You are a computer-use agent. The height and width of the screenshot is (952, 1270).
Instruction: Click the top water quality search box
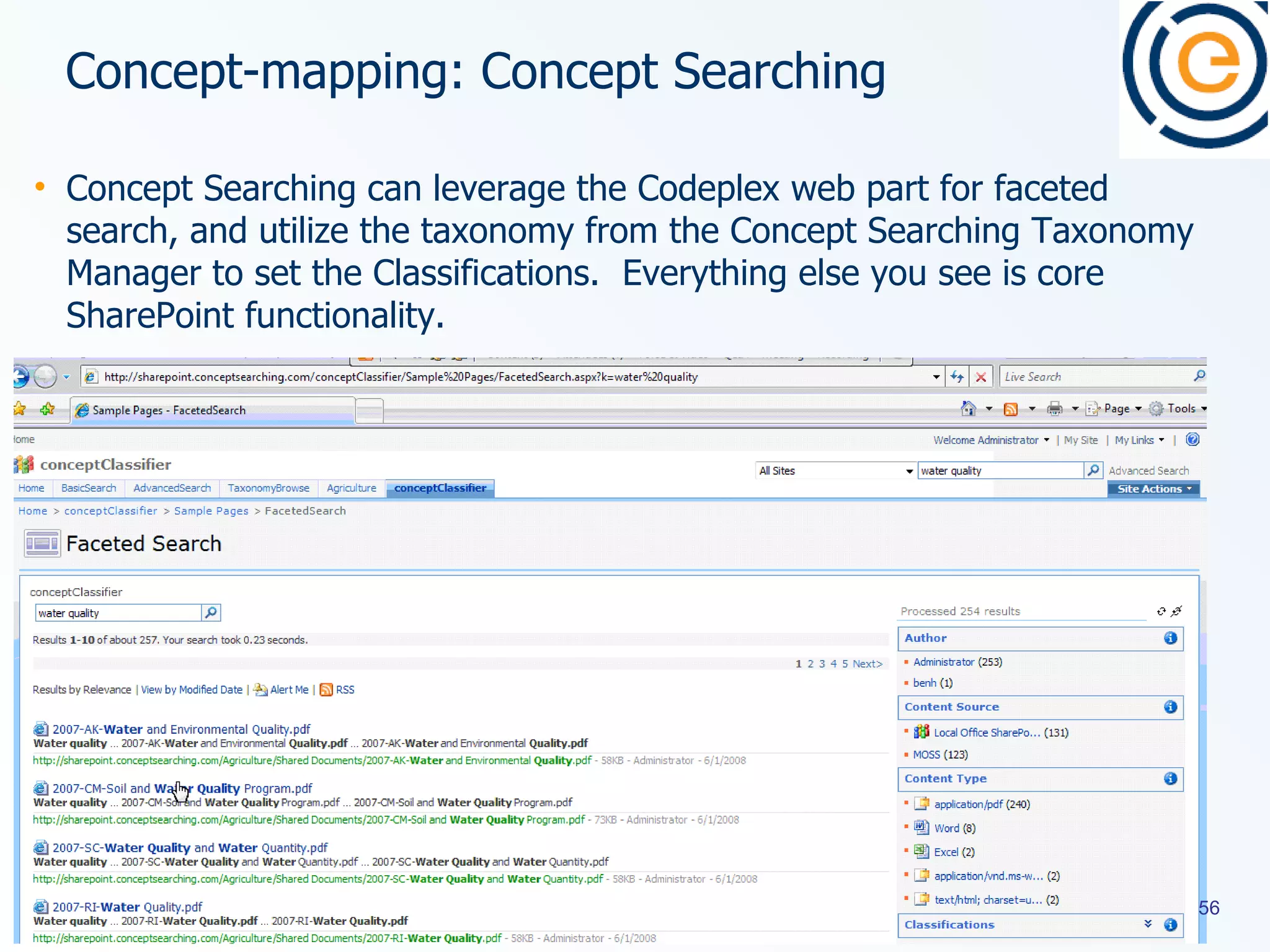click(x=1000, y=471)
